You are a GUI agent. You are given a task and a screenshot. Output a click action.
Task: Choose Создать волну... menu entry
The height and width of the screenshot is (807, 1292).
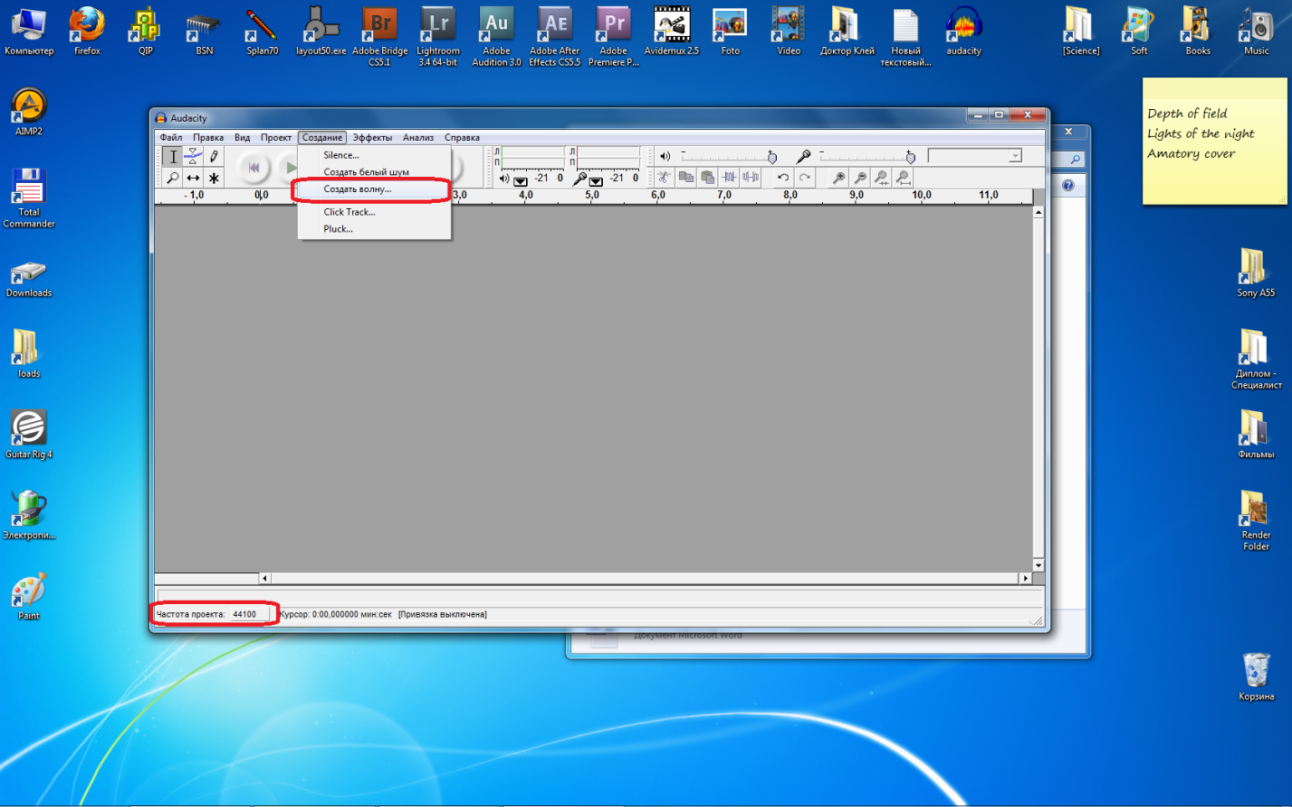[x=374, y=188]
